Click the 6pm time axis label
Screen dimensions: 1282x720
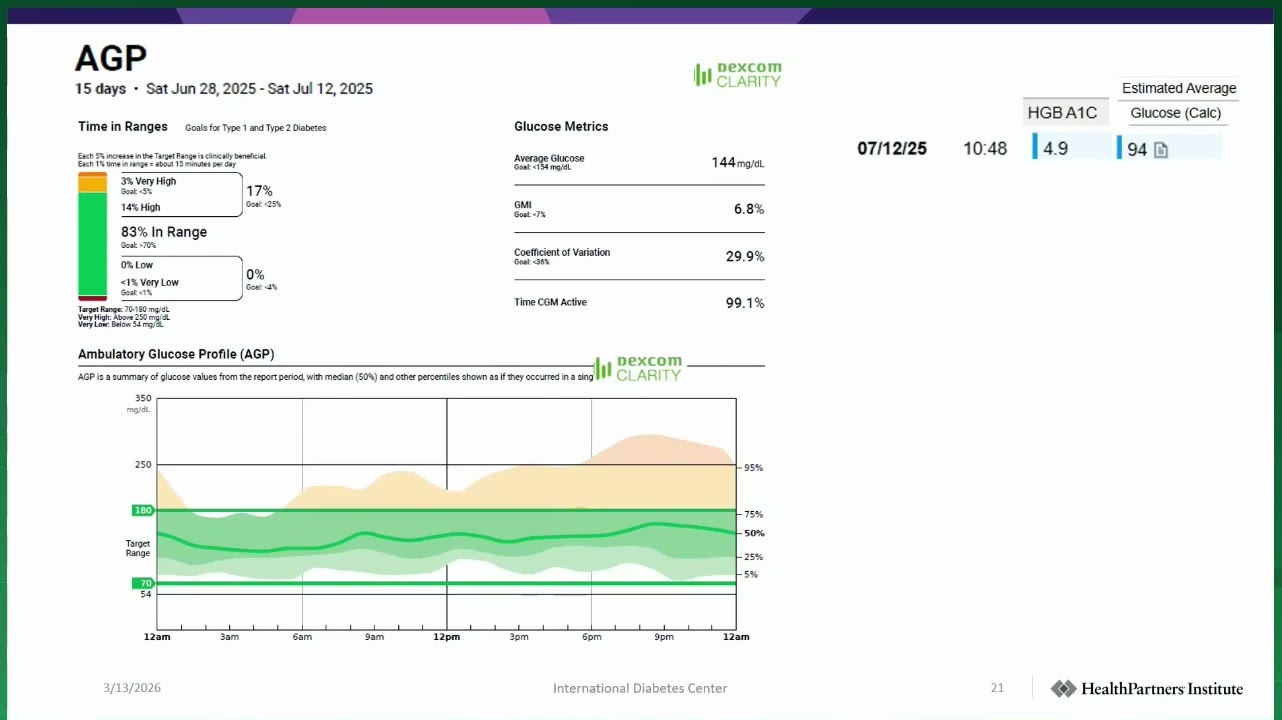tap(592, 637)
